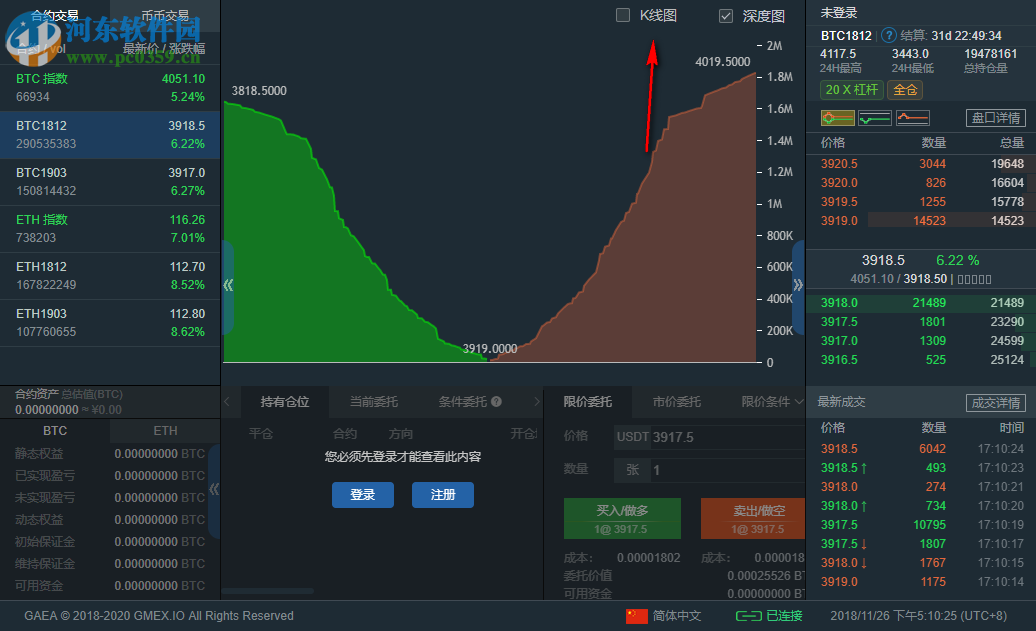Open the 限价条件 dropdown
The height and width of the screenshot is (631, 1036).
click(x=765, y=401)
